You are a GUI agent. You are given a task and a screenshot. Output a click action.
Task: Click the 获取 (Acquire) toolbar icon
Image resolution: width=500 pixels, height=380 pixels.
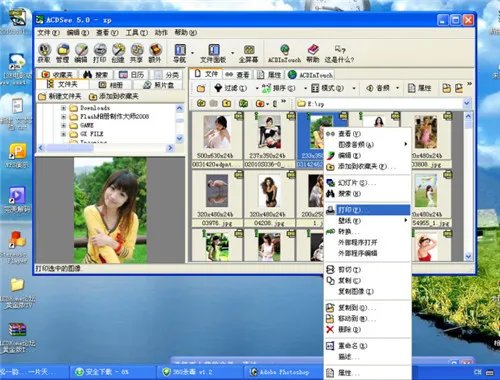point(44,53)
